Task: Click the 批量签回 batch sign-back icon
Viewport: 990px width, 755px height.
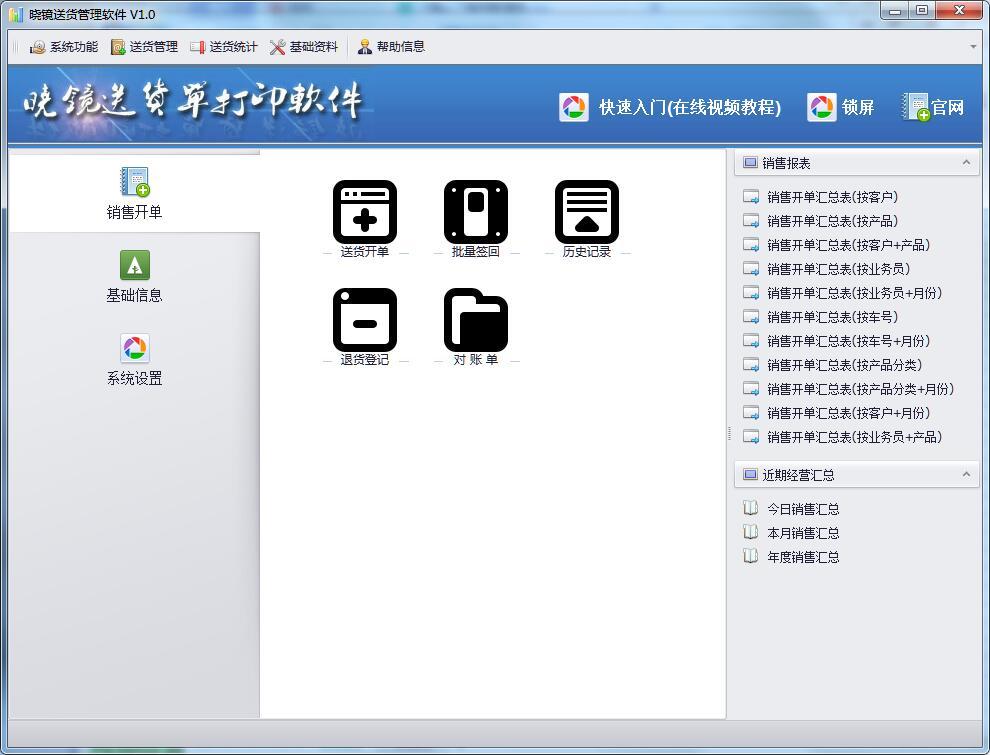Action: coord(476,212)
